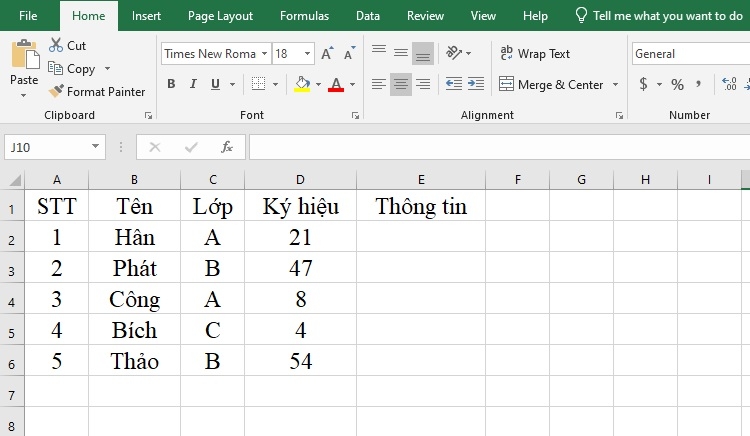Screen dimensions: 750x436
Task: Enable Wrap Text
Action: [535, 53]
